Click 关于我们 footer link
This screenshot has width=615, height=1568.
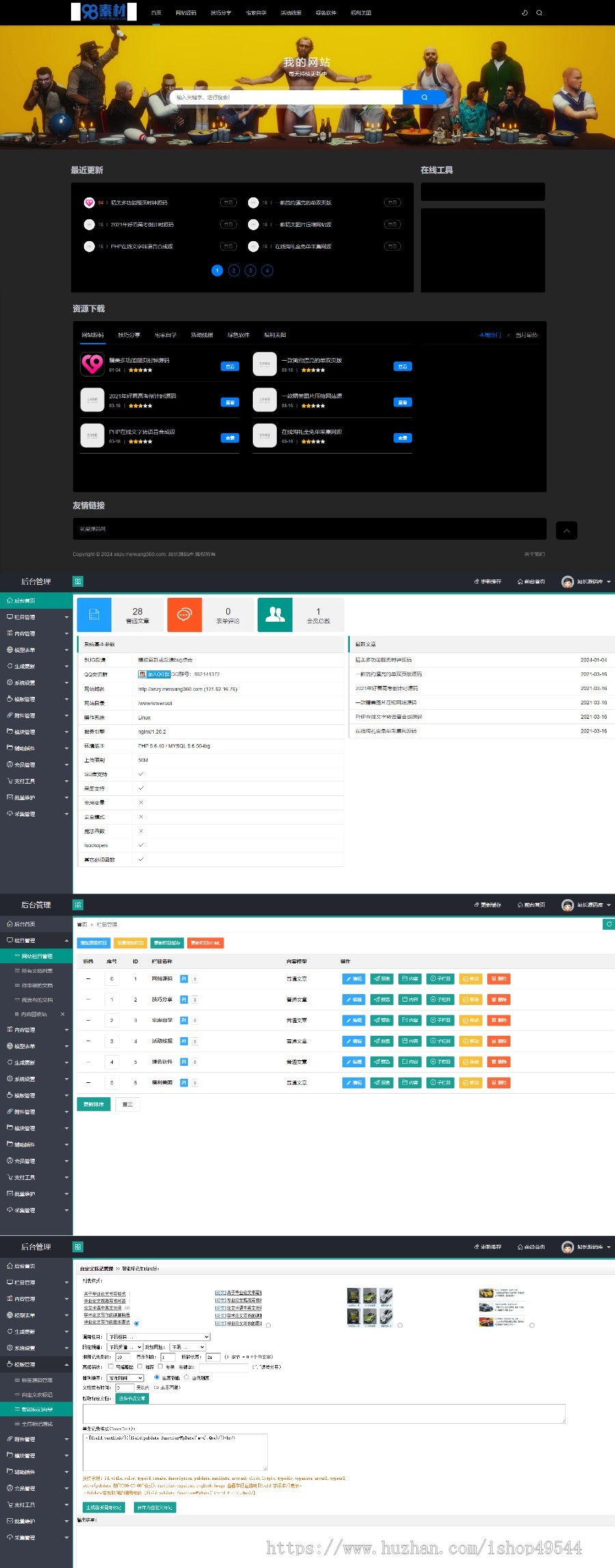pos(534,554)
